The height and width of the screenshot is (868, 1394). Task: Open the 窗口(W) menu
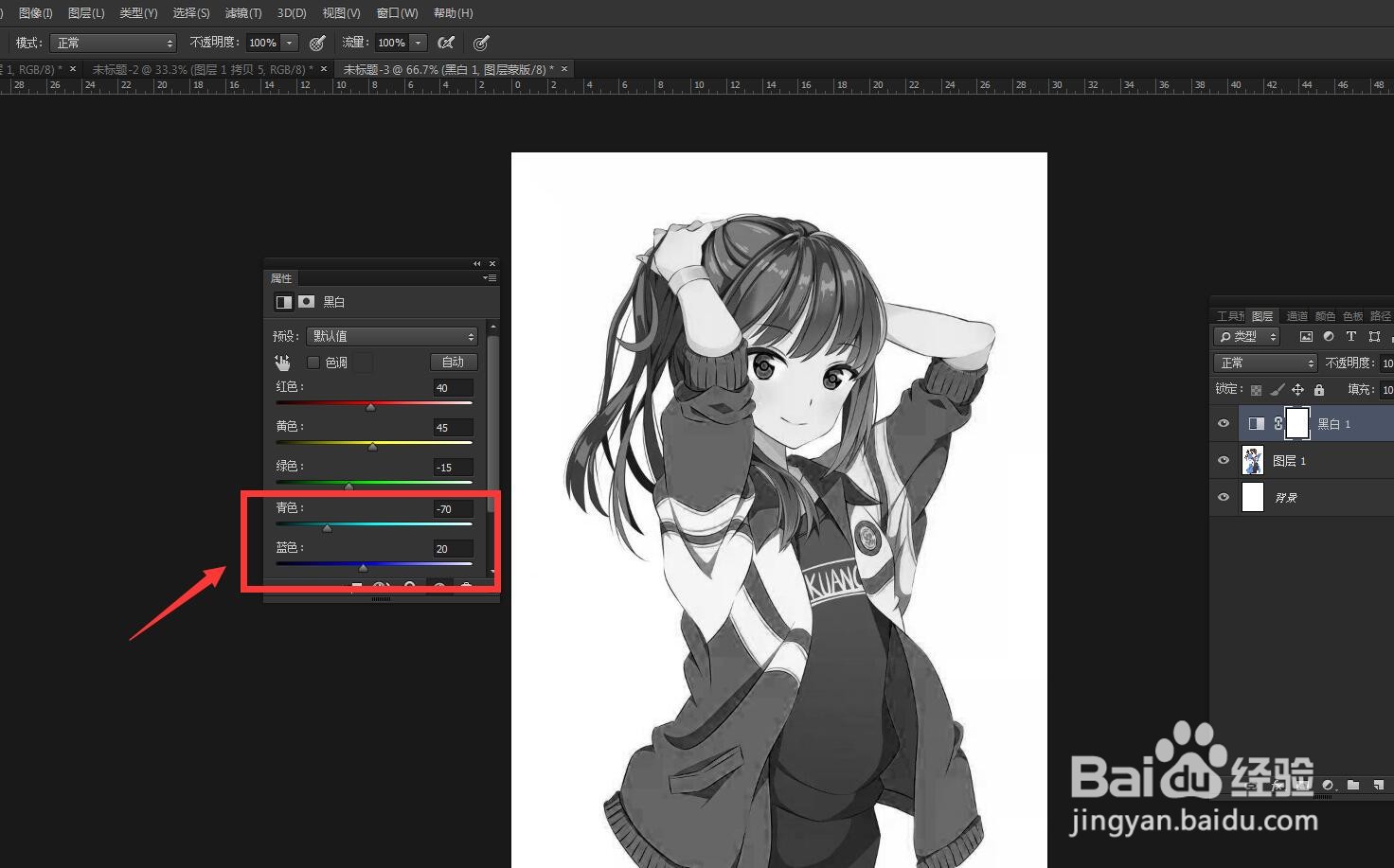coord(397,13)
